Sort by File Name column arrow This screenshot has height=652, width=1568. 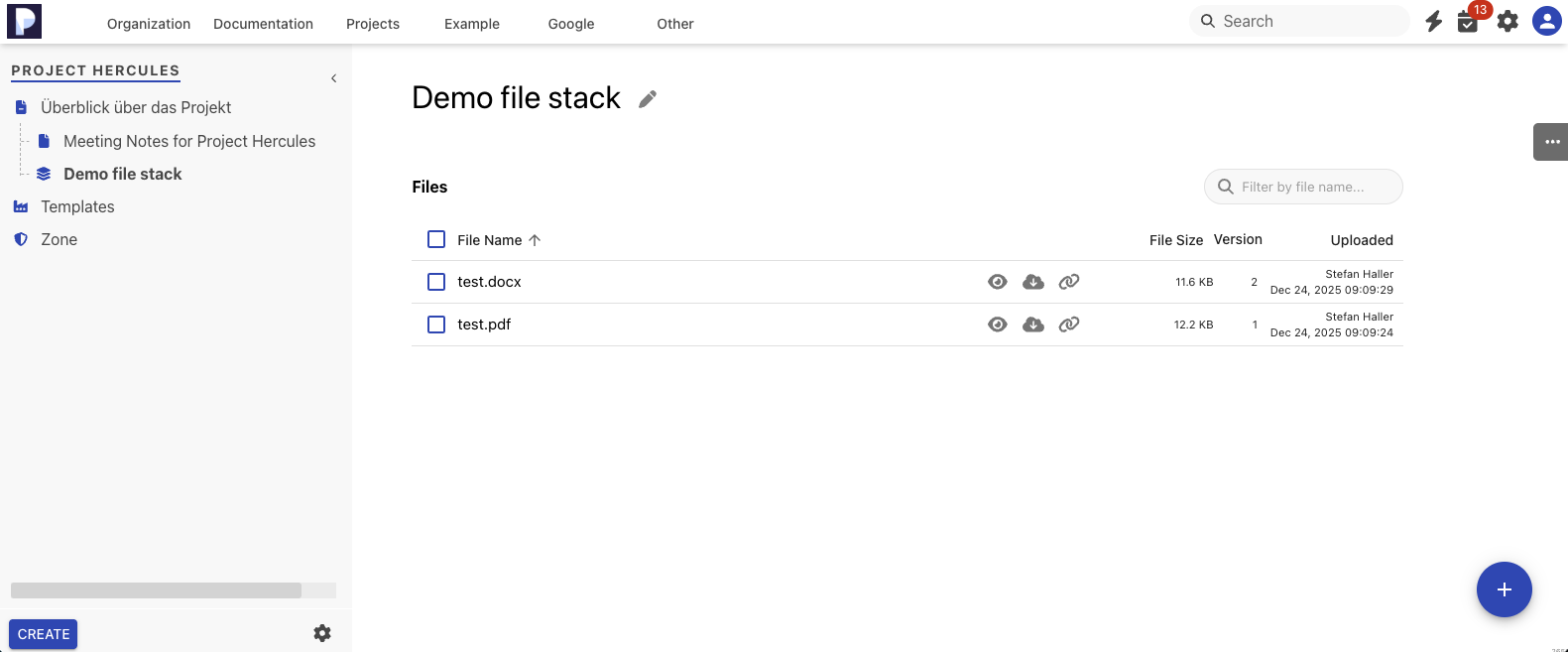click(x=535, y=240)
